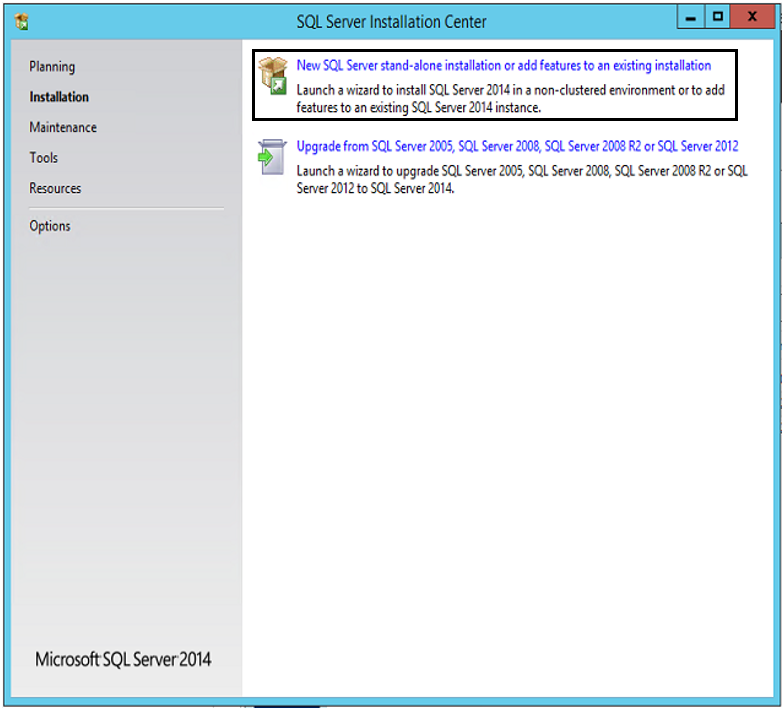Click the stand-alone installation box icon
The width and height of the screenshot is (782, 708).
[273, 75]
